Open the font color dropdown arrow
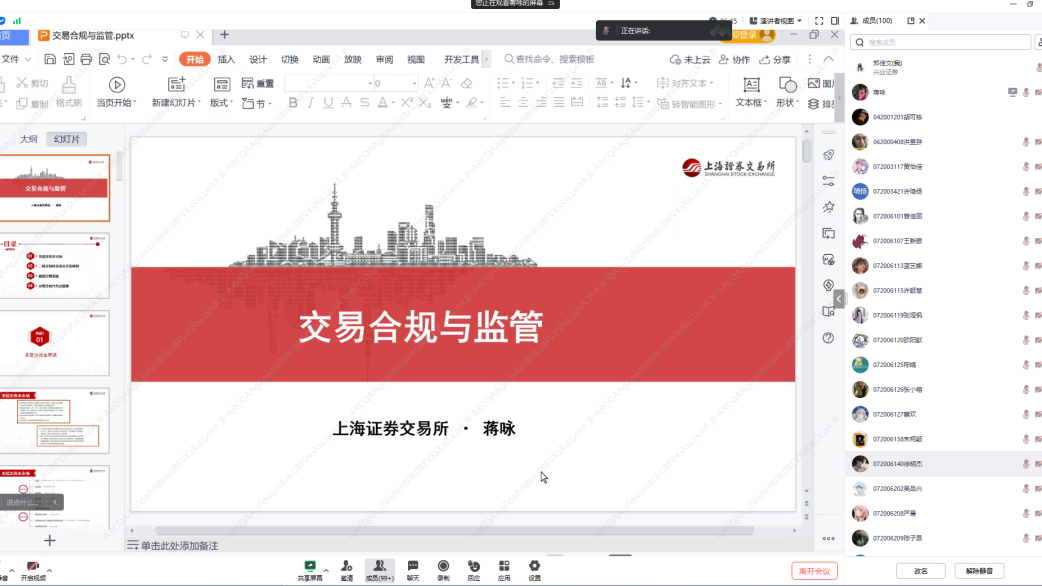This screenshot has width=1042, height=586. (x=393, y=103)
